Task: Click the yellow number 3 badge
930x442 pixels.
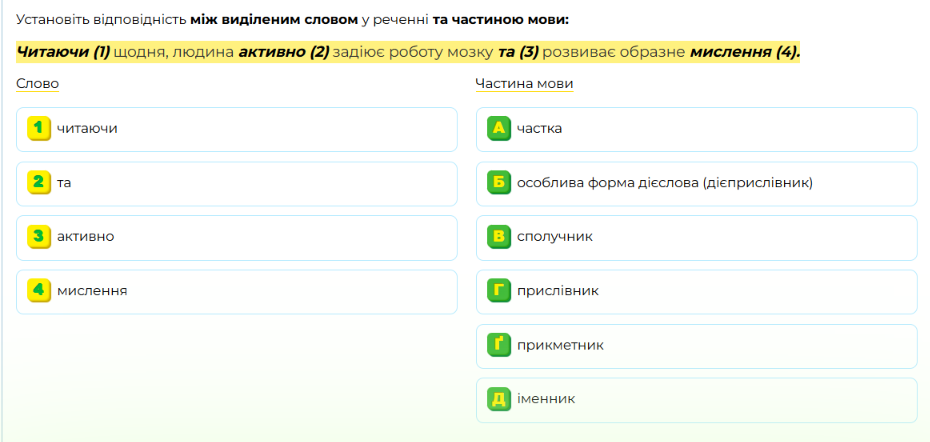Action: pyautogui.click(x=39, y=237)
